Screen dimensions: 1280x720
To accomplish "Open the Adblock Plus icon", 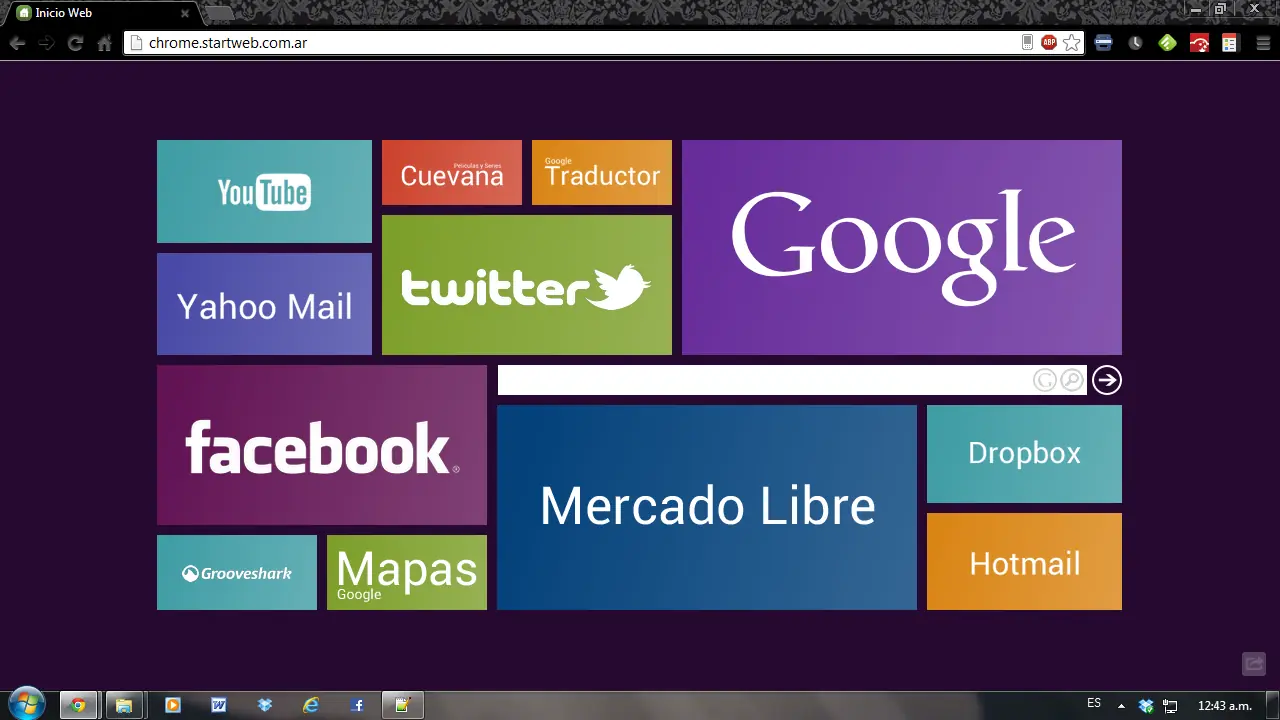I will (x=1049, y=42).
